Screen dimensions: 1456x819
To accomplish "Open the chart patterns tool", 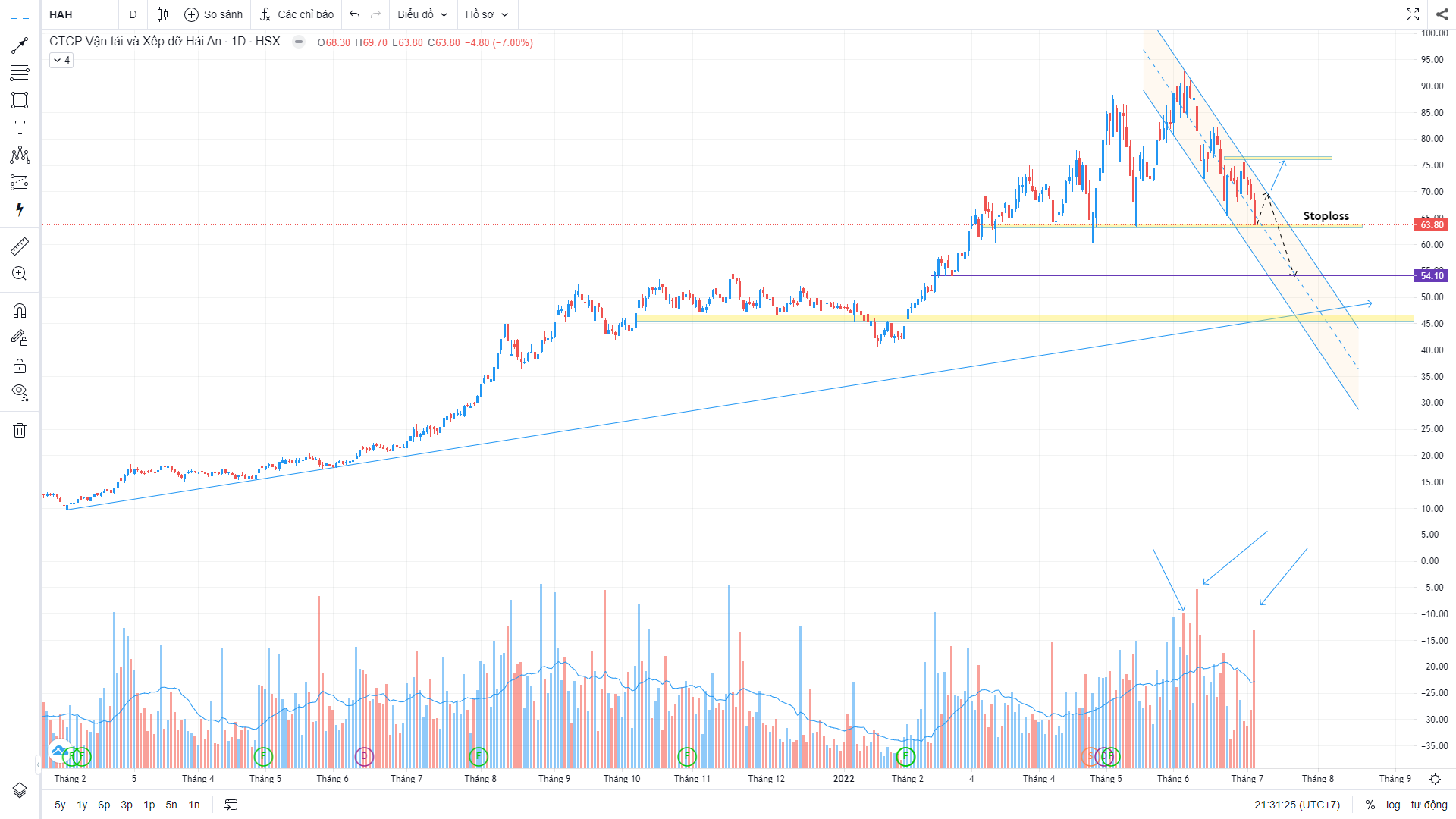I will pos(20,155).
